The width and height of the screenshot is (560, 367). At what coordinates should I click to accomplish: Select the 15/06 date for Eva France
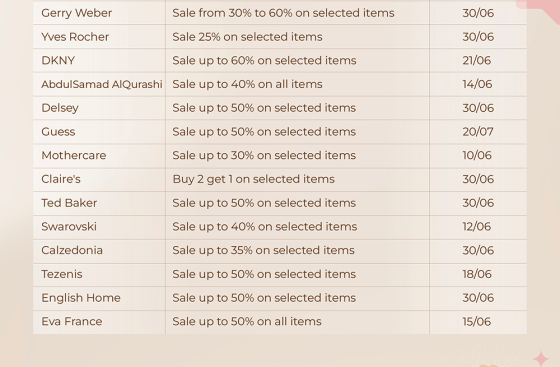476,321
